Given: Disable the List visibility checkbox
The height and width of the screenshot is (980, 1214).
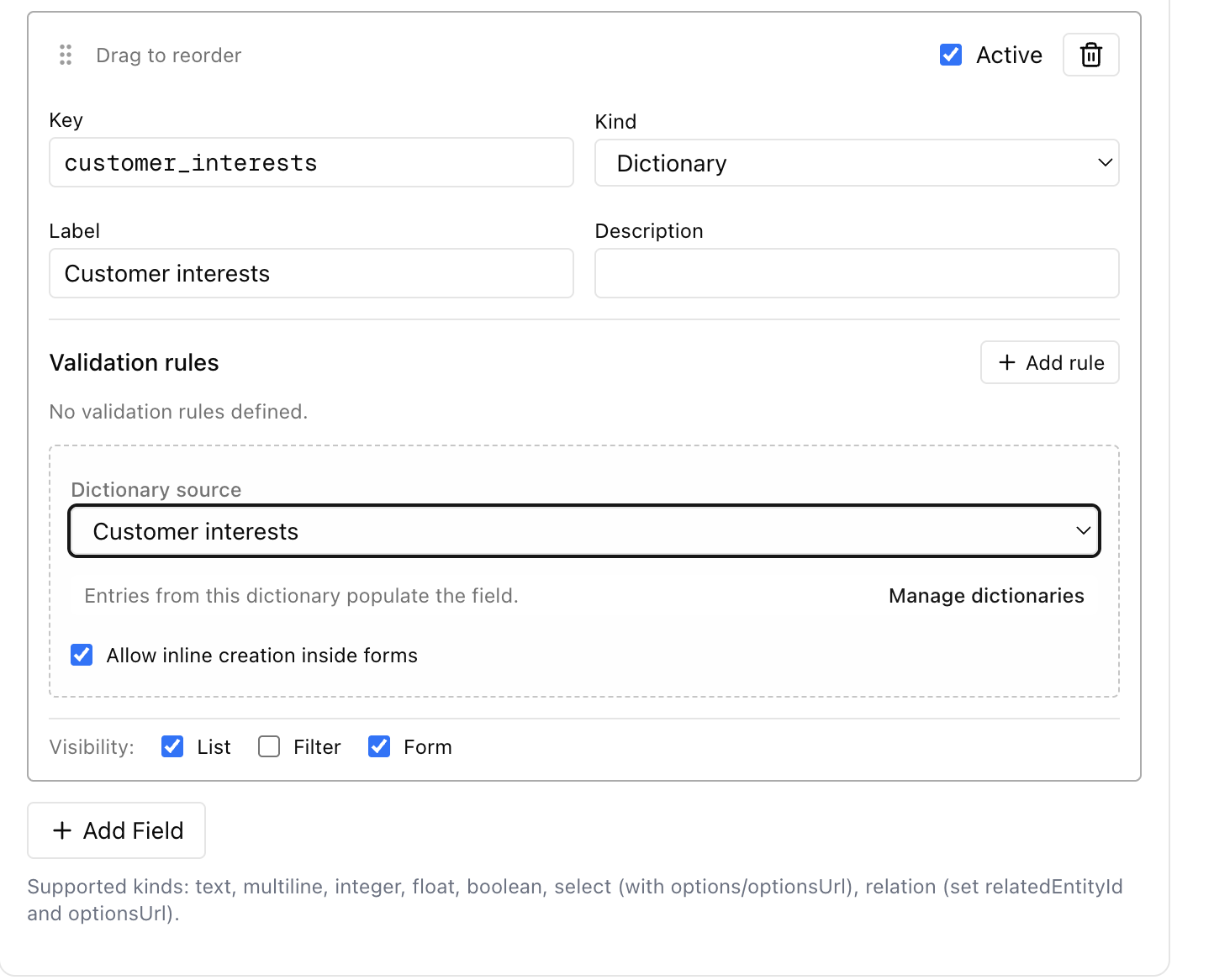Looking at the screenshot, I should click(x=172, y=746).
